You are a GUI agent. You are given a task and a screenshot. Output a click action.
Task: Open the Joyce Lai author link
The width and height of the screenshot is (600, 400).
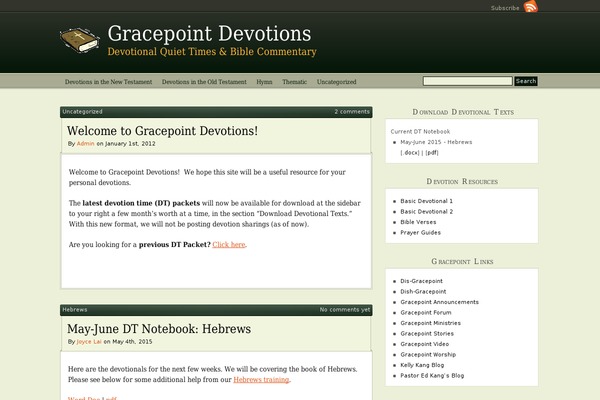click(89, 341)
